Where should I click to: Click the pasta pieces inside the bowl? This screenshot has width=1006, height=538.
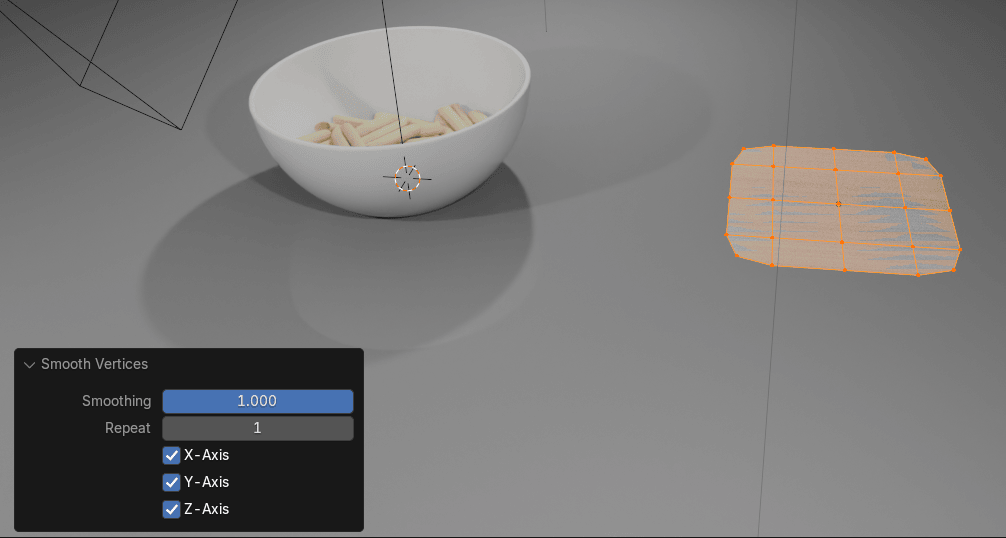(391, 127)
